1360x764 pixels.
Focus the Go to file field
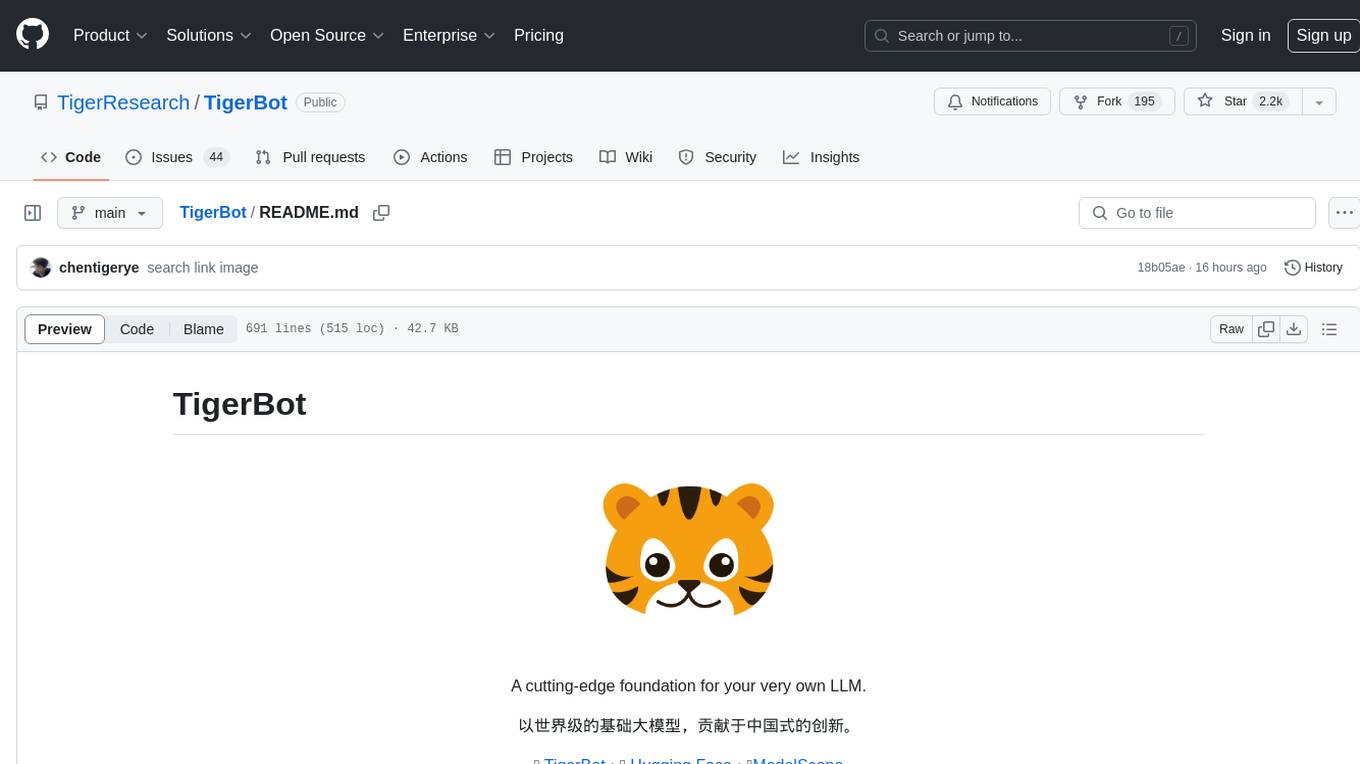pos(1197,213)
